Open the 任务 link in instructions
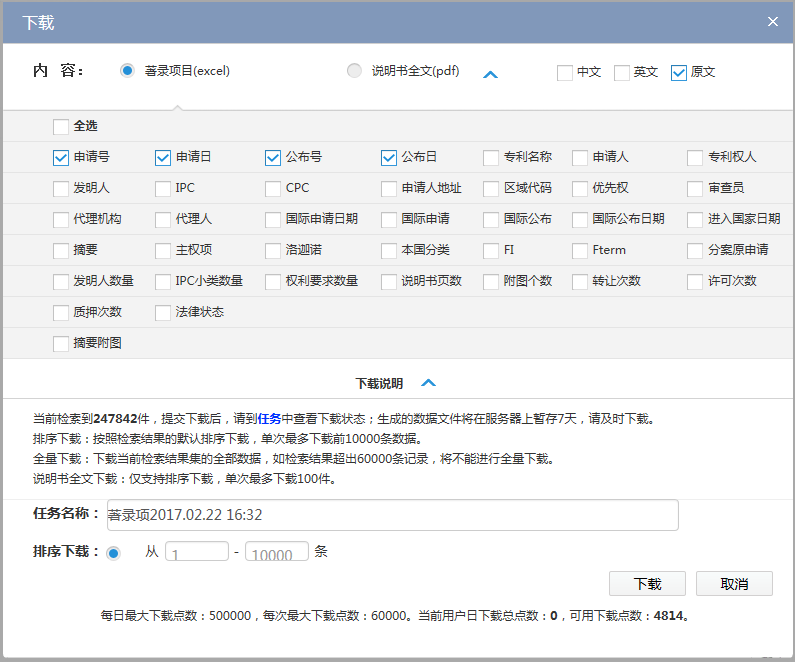The image size is (795, 662). [269, 420]
